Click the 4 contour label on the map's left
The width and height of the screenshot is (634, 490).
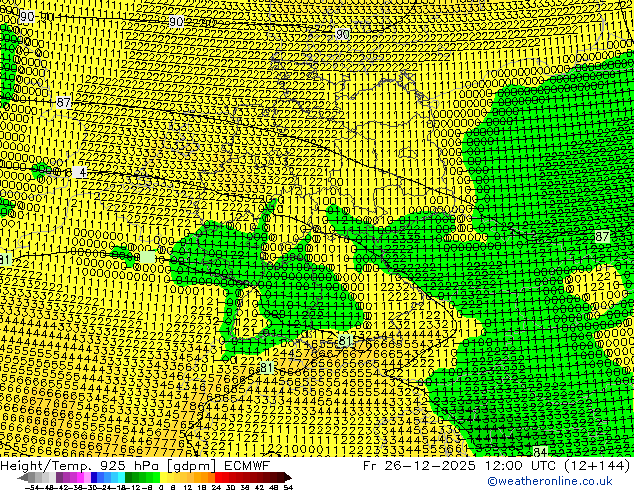tap(80, 172)
